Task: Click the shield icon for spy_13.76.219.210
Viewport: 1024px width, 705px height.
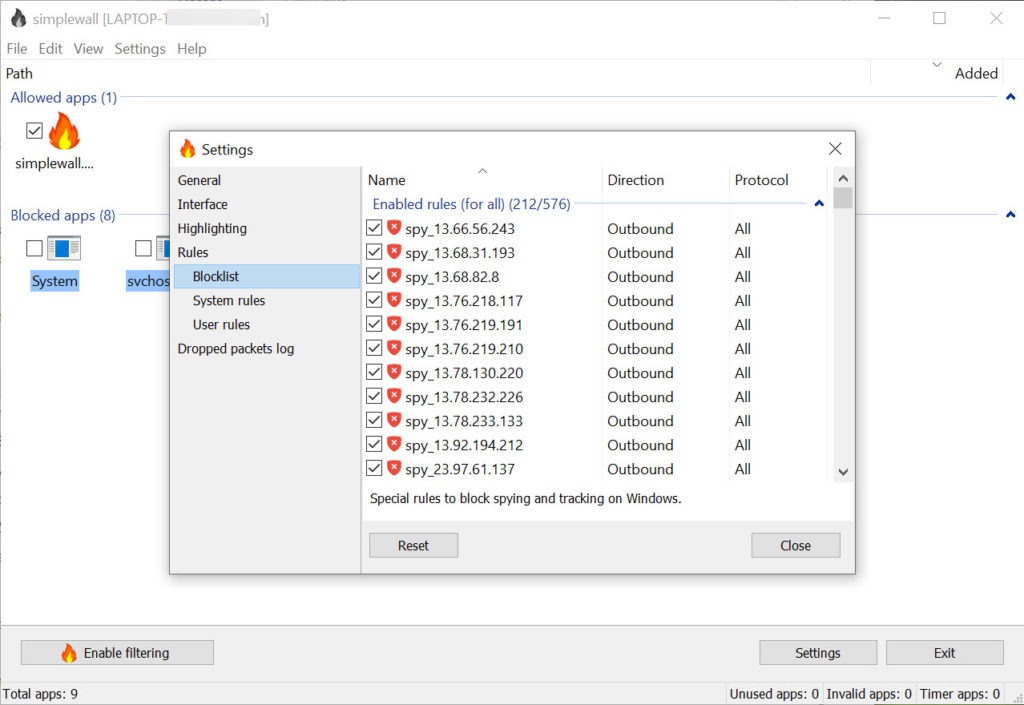Action: (x=394, y=348)
